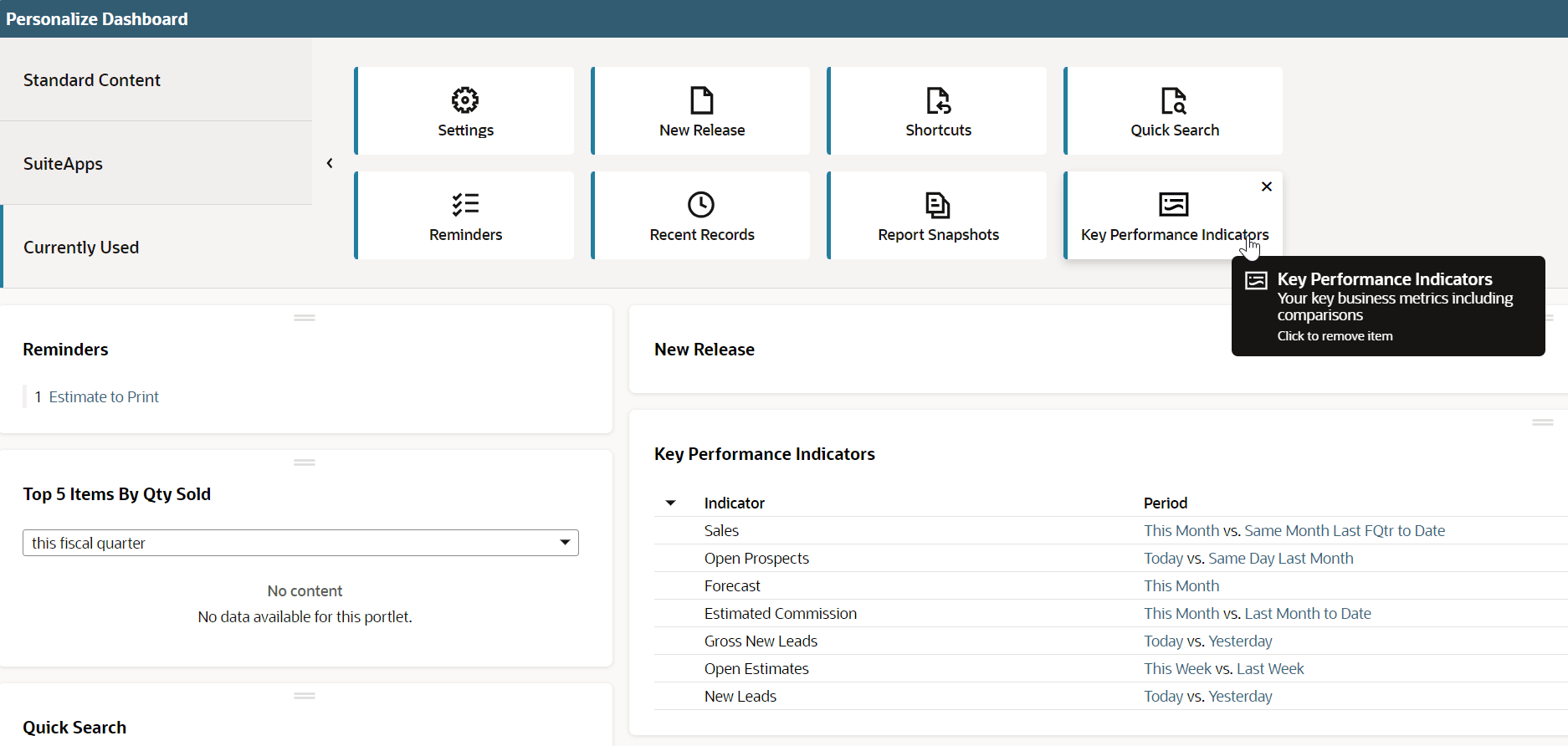Click the New Leads indicator cell
This screenshot has height=746, width=1568.
point(740,697)
